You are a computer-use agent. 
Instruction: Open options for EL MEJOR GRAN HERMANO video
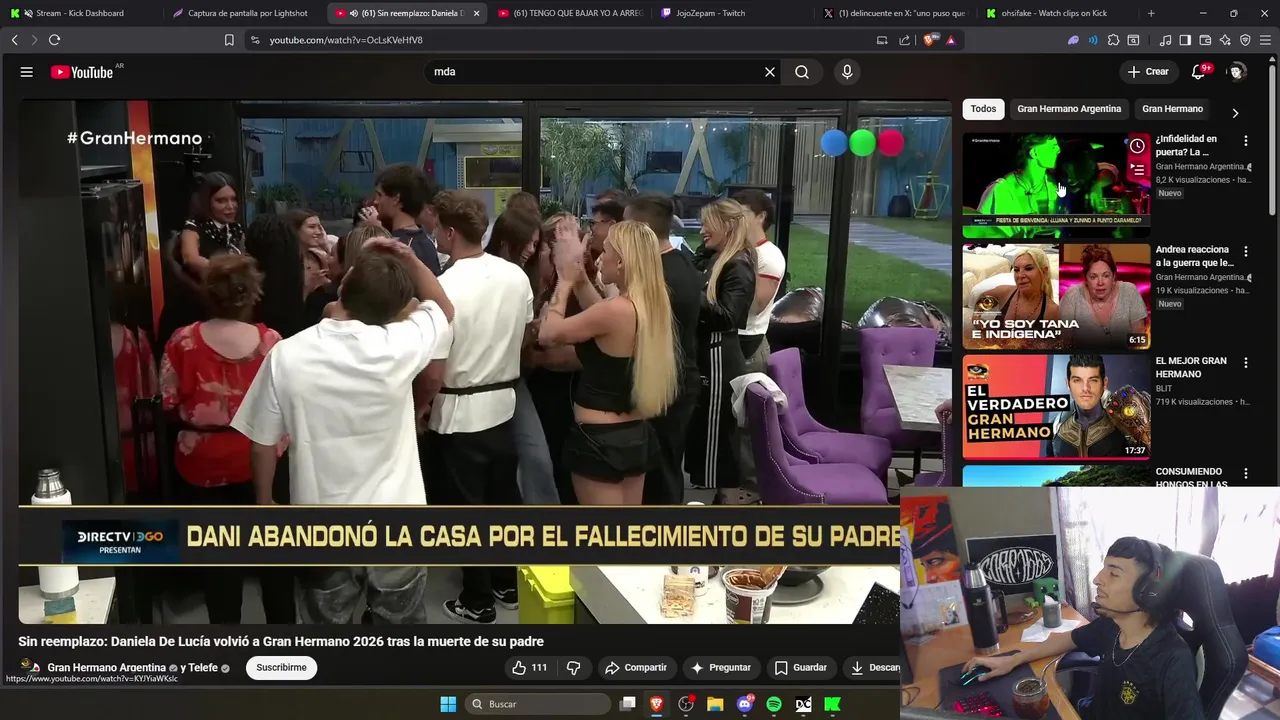coord(1246,363)
